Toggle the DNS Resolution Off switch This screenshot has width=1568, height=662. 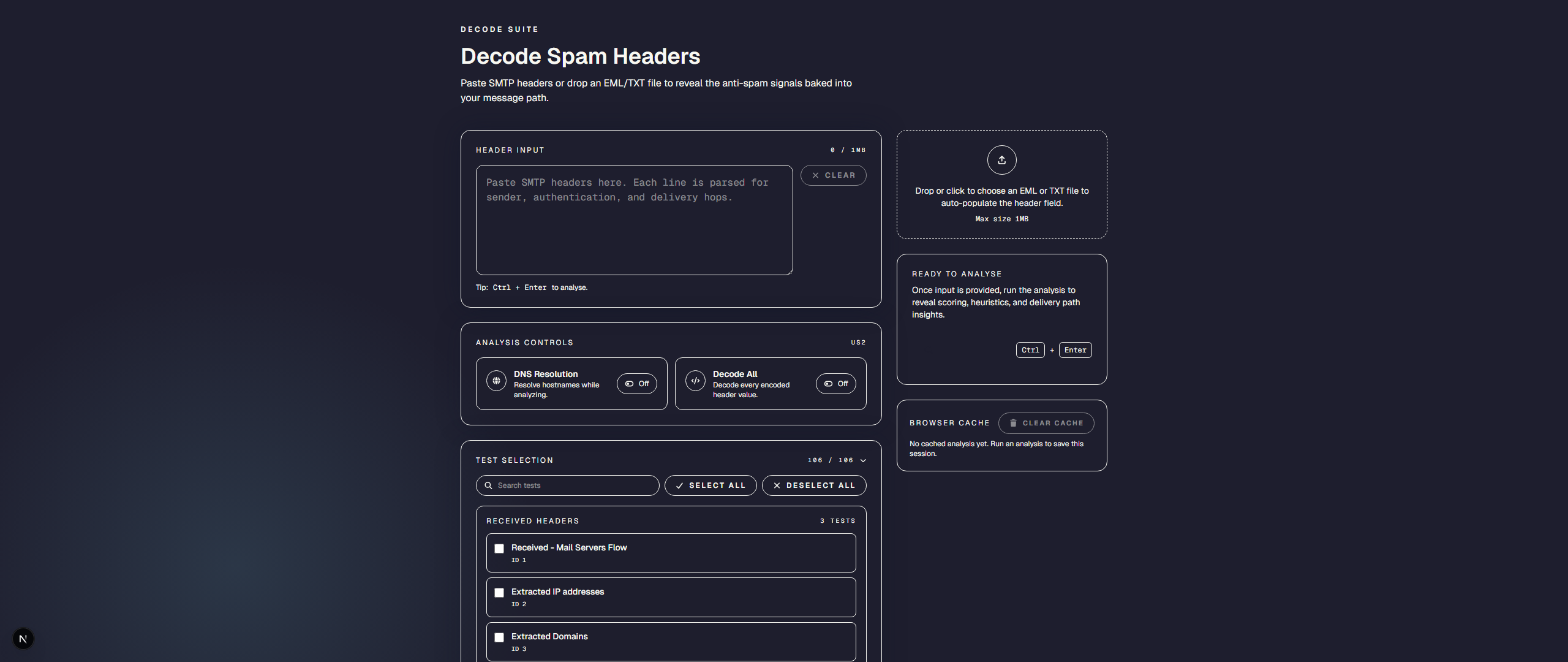point(636,384)
